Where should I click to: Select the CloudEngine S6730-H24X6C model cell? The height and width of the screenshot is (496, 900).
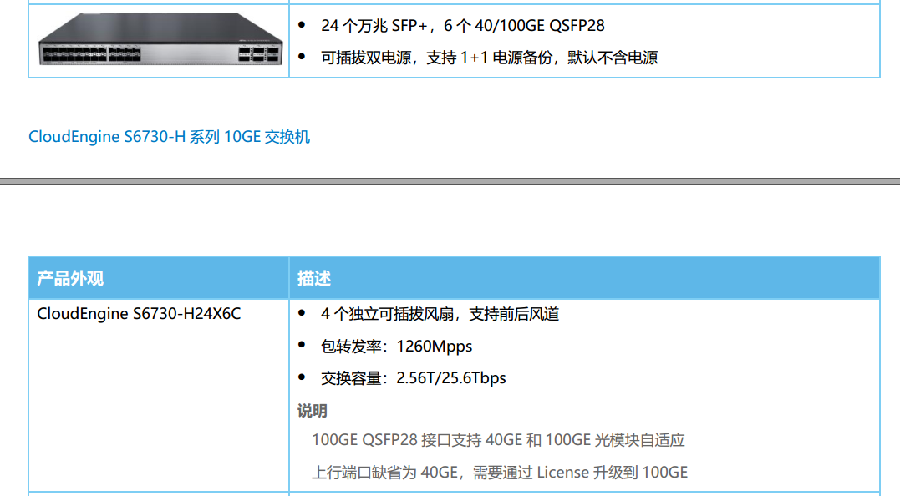tap(139, 314)
